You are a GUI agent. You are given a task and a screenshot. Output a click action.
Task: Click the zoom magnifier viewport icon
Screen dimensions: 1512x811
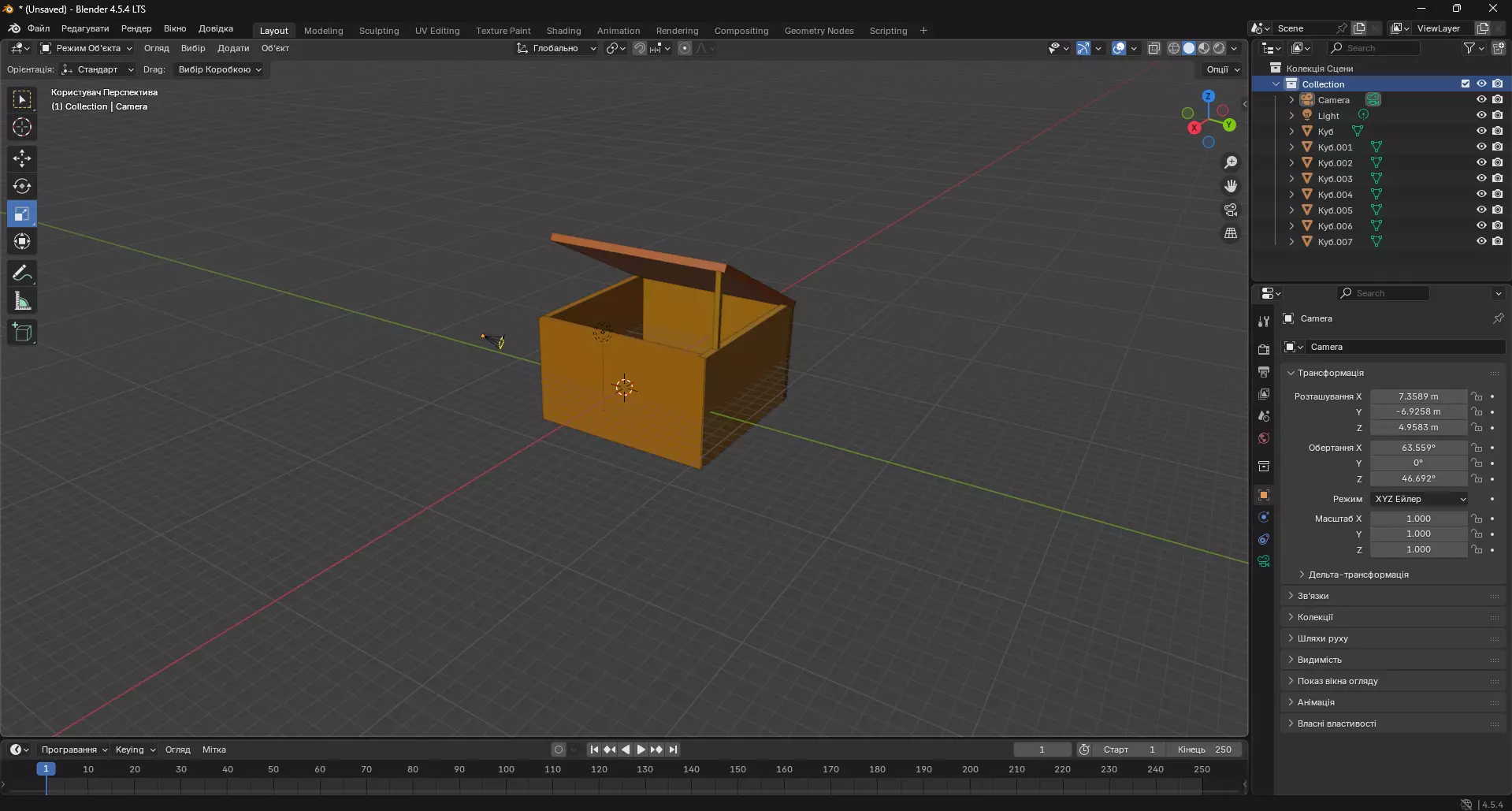click(1231, 162)
